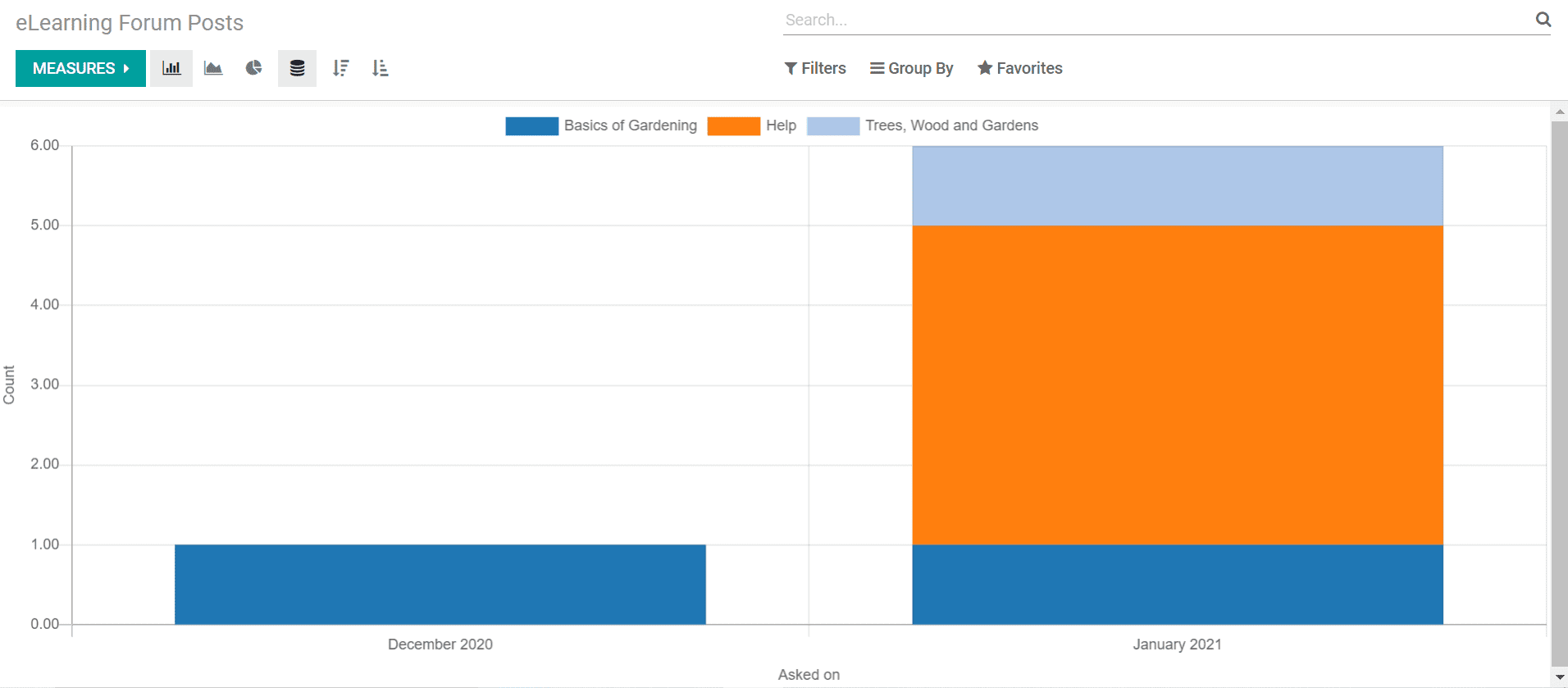1568x688 pixels.
Task: Open the Group By menu
Action: 912,68
